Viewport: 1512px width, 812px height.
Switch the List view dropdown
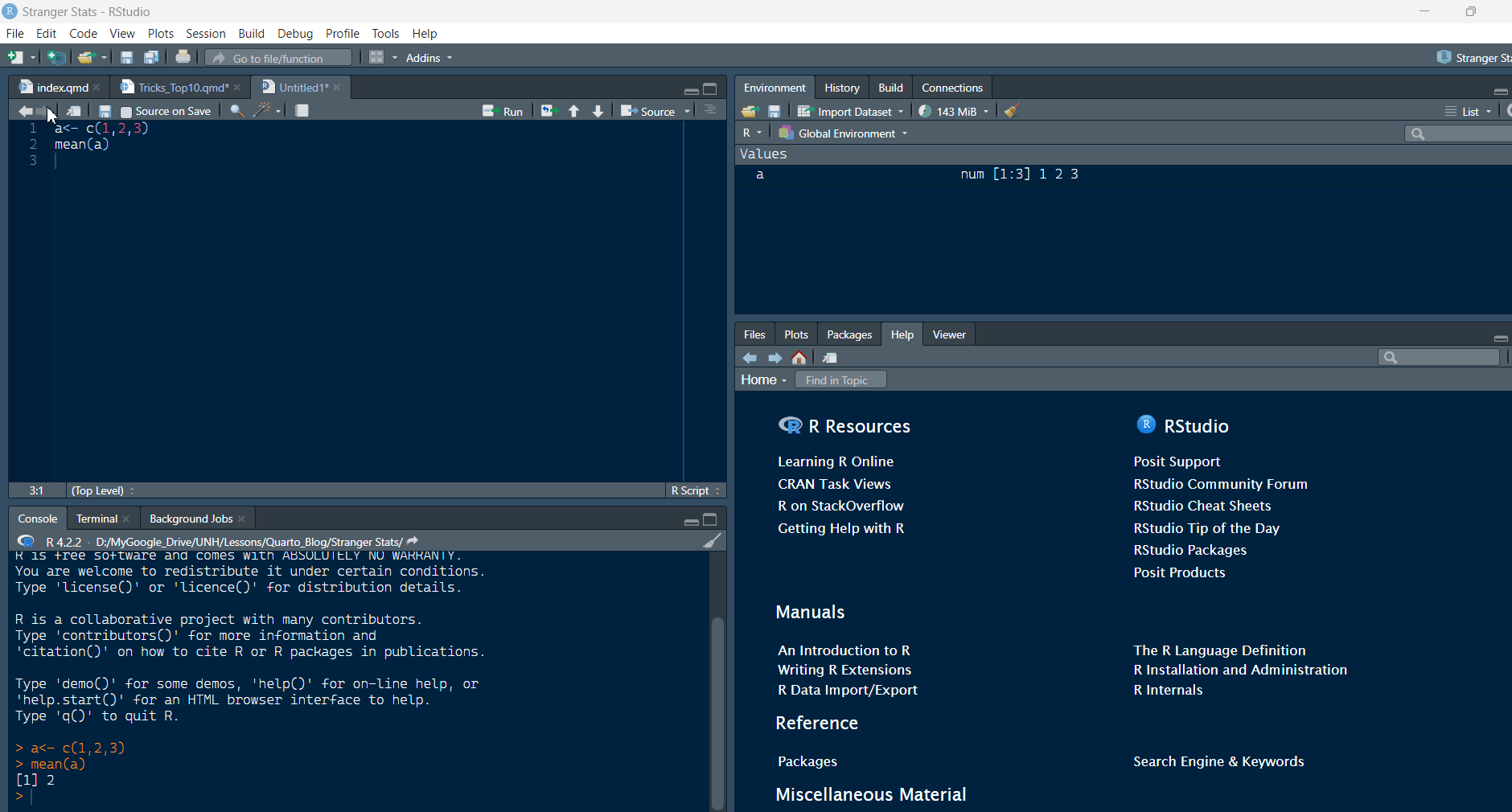tap(1468, 112)
